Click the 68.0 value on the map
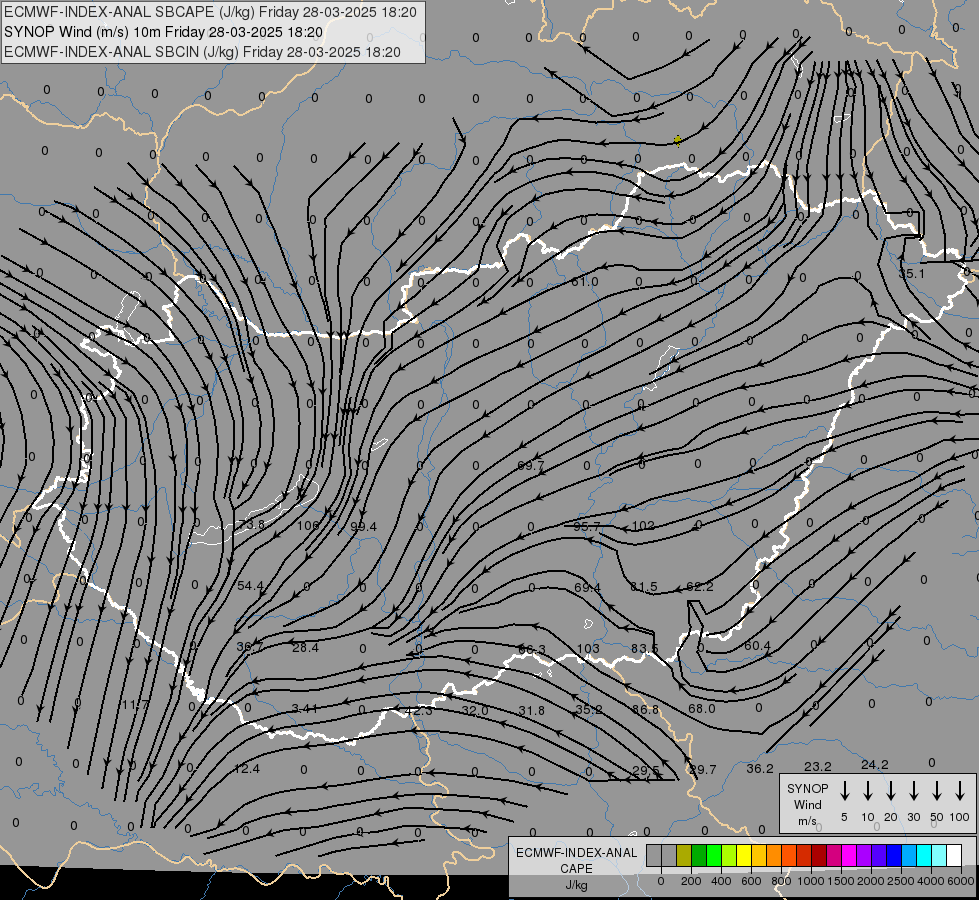 (x=702, y=708)
